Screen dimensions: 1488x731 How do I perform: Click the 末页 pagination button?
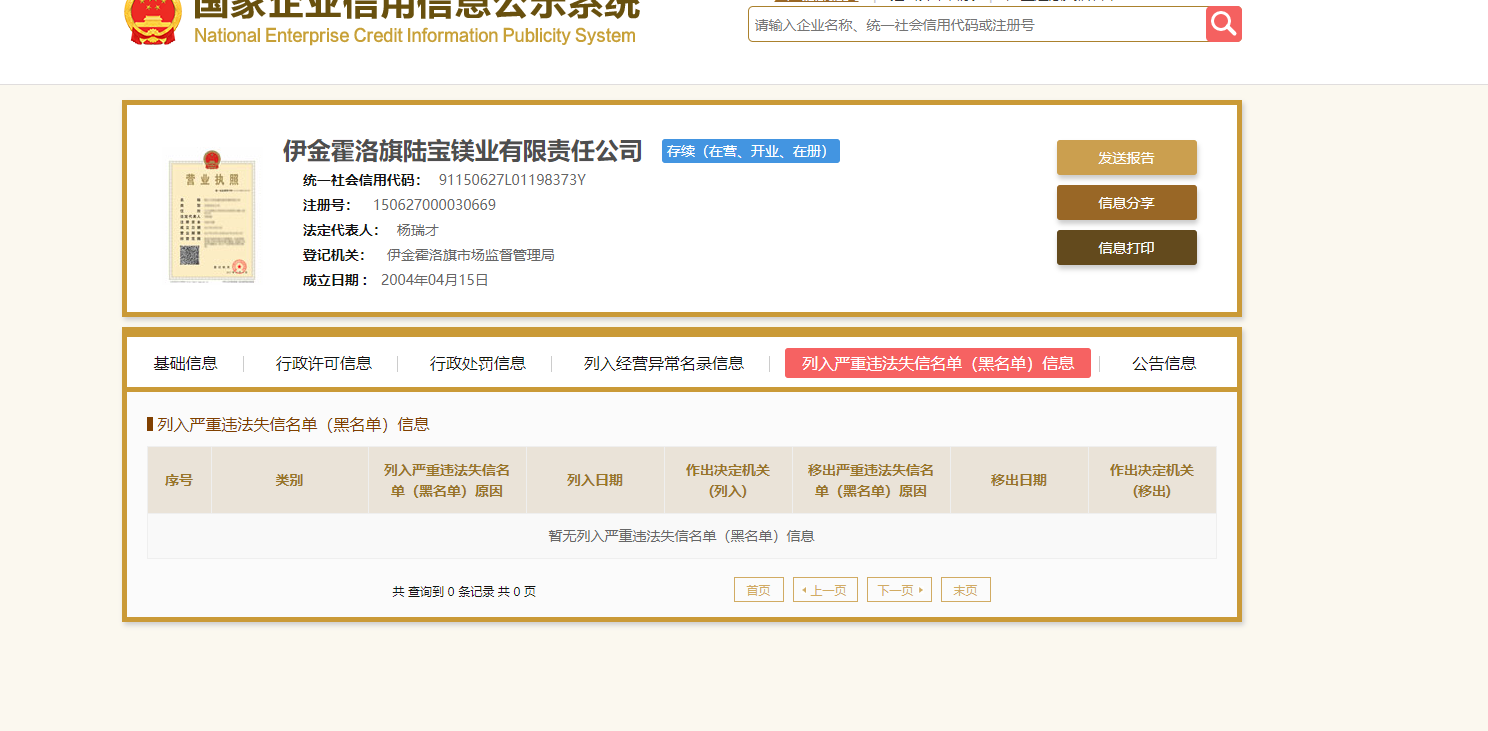(966, 590)
